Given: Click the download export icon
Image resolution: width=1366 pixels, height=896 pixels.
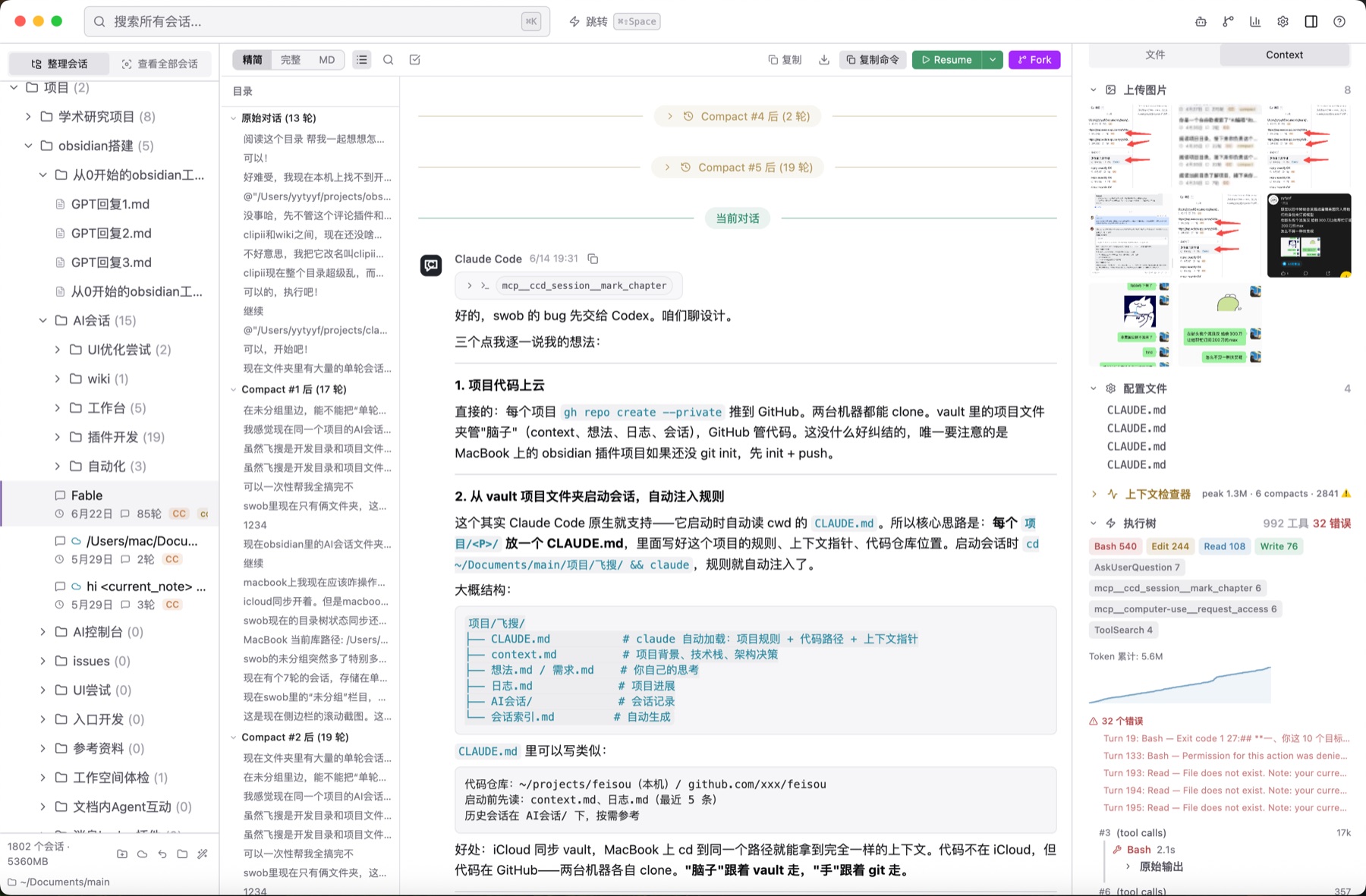Looking at the screenshot, I should point(824,60).
